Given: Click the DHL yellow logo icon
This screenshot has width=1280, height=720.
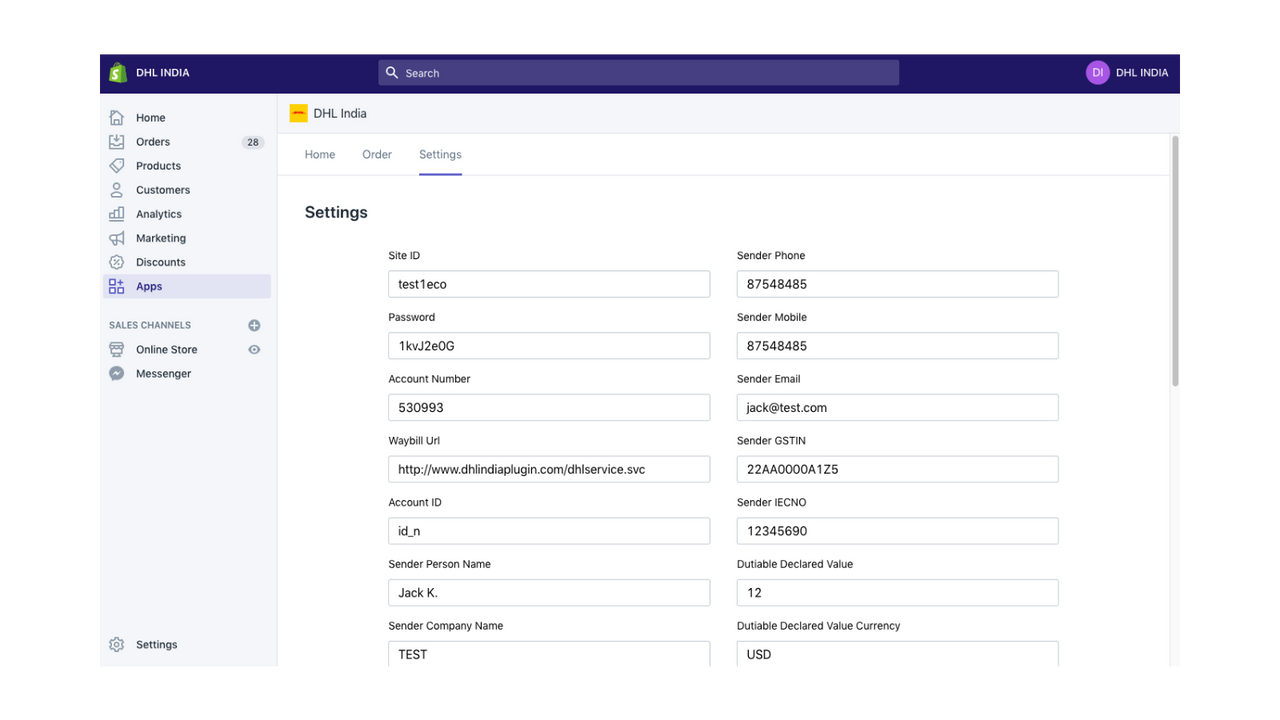Looking at the screenshot, I should (298, 113).
